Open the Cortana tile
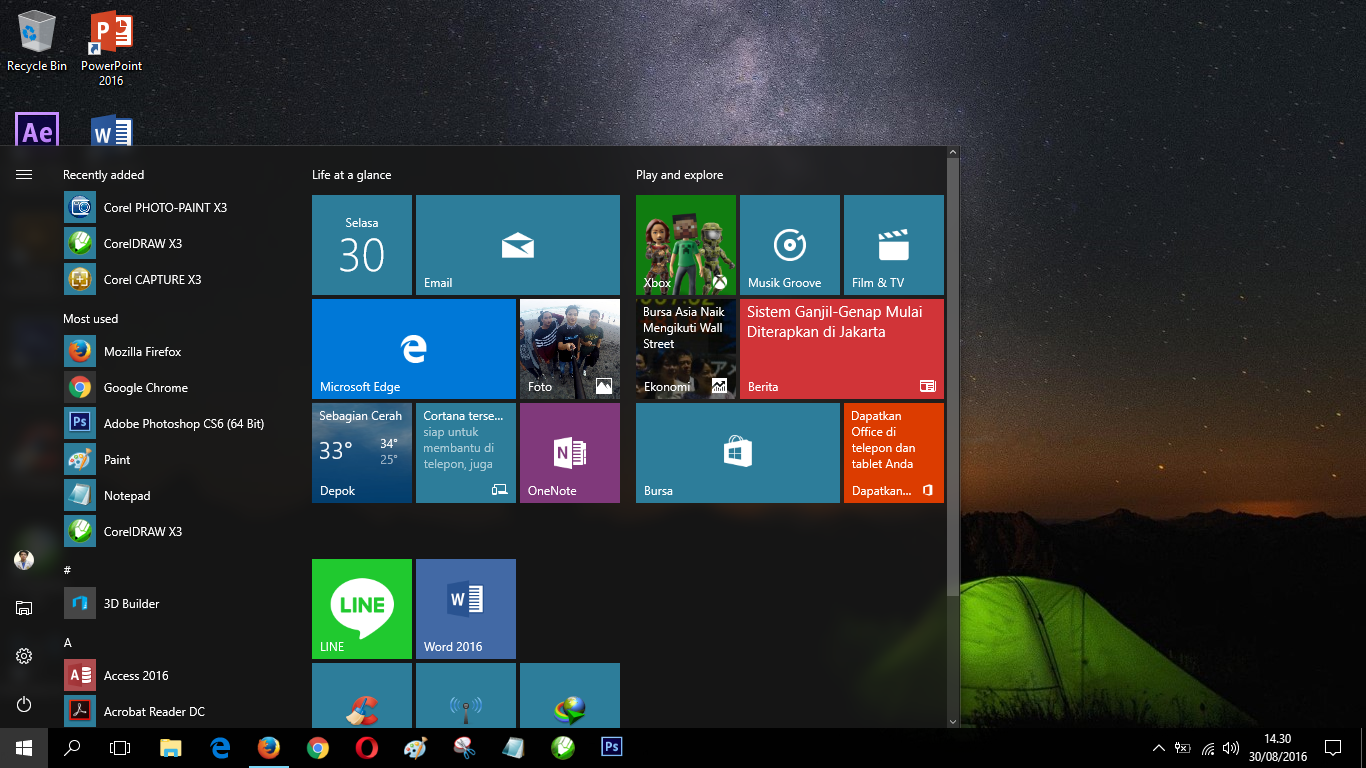The width and height of the screenshot is (1366, 768). pos(466,453)
